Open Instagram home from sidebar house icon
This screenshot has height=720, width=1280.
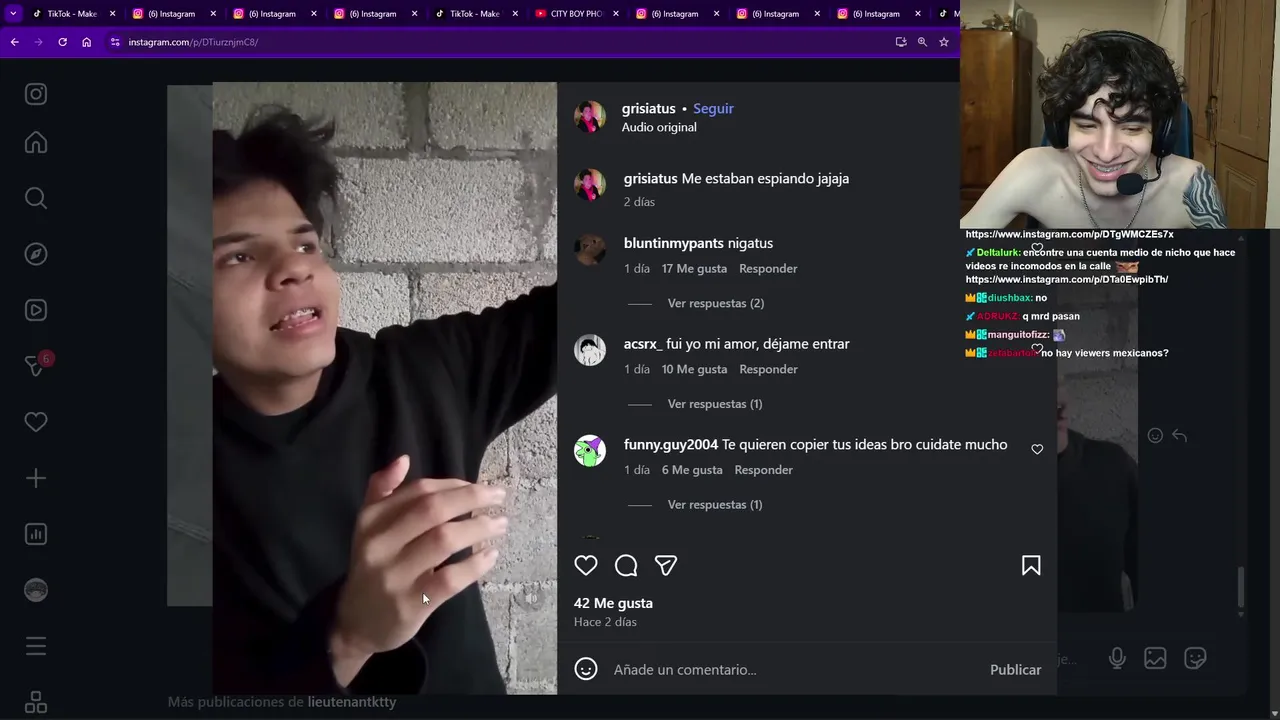coord(36,142)
